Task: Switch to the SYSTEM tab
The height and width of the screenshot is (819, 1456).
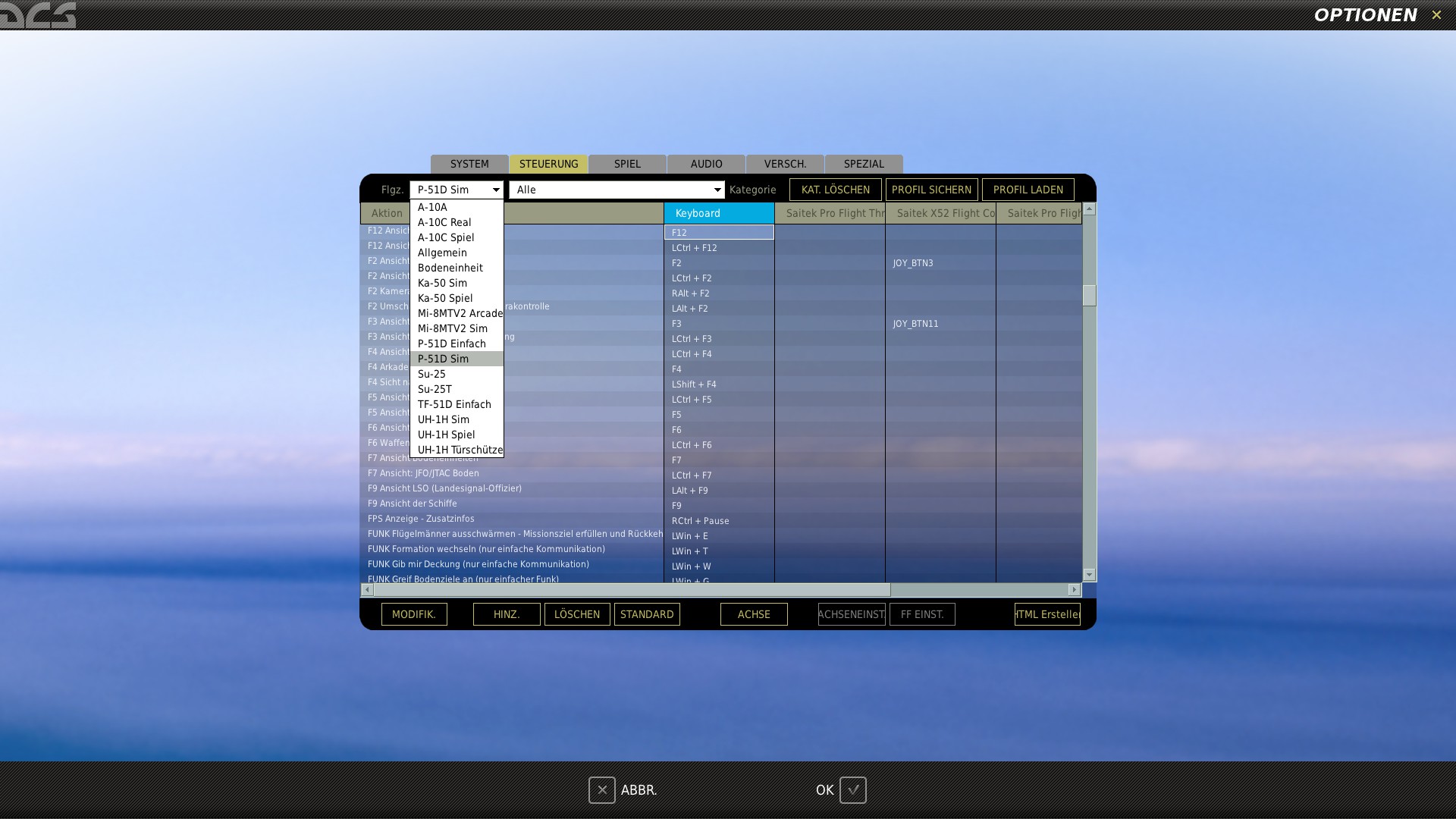Action: [469, 164]
